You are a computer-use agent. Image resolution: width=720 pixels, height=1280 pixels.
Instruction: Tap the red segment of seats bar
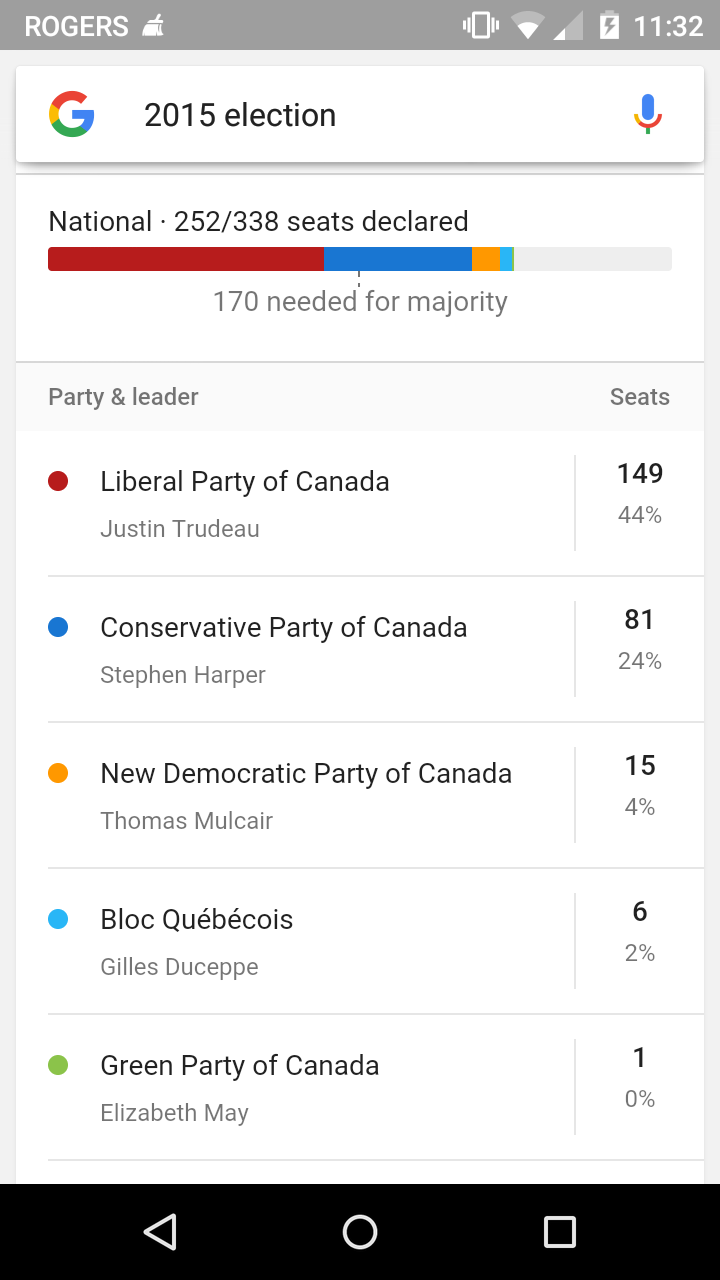click(185, 259)
